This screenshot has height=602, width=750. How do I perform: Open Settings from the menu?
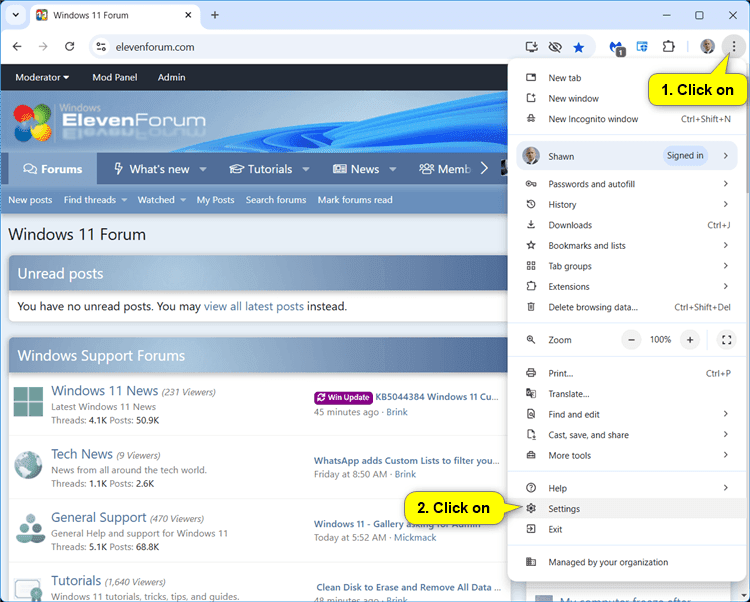[x=627, y=508]
